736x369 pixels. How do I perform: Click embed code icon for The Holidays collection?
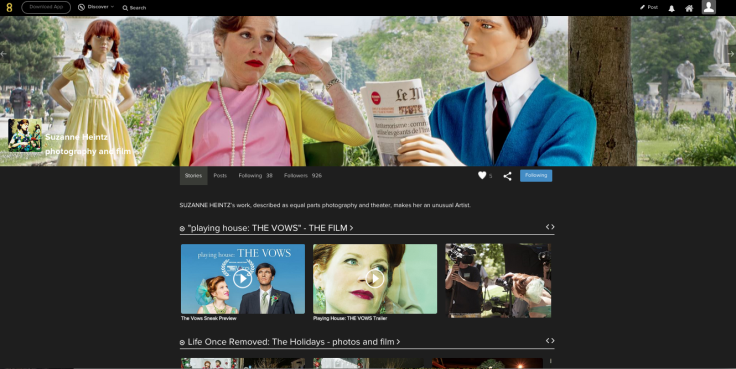(550, 340)
